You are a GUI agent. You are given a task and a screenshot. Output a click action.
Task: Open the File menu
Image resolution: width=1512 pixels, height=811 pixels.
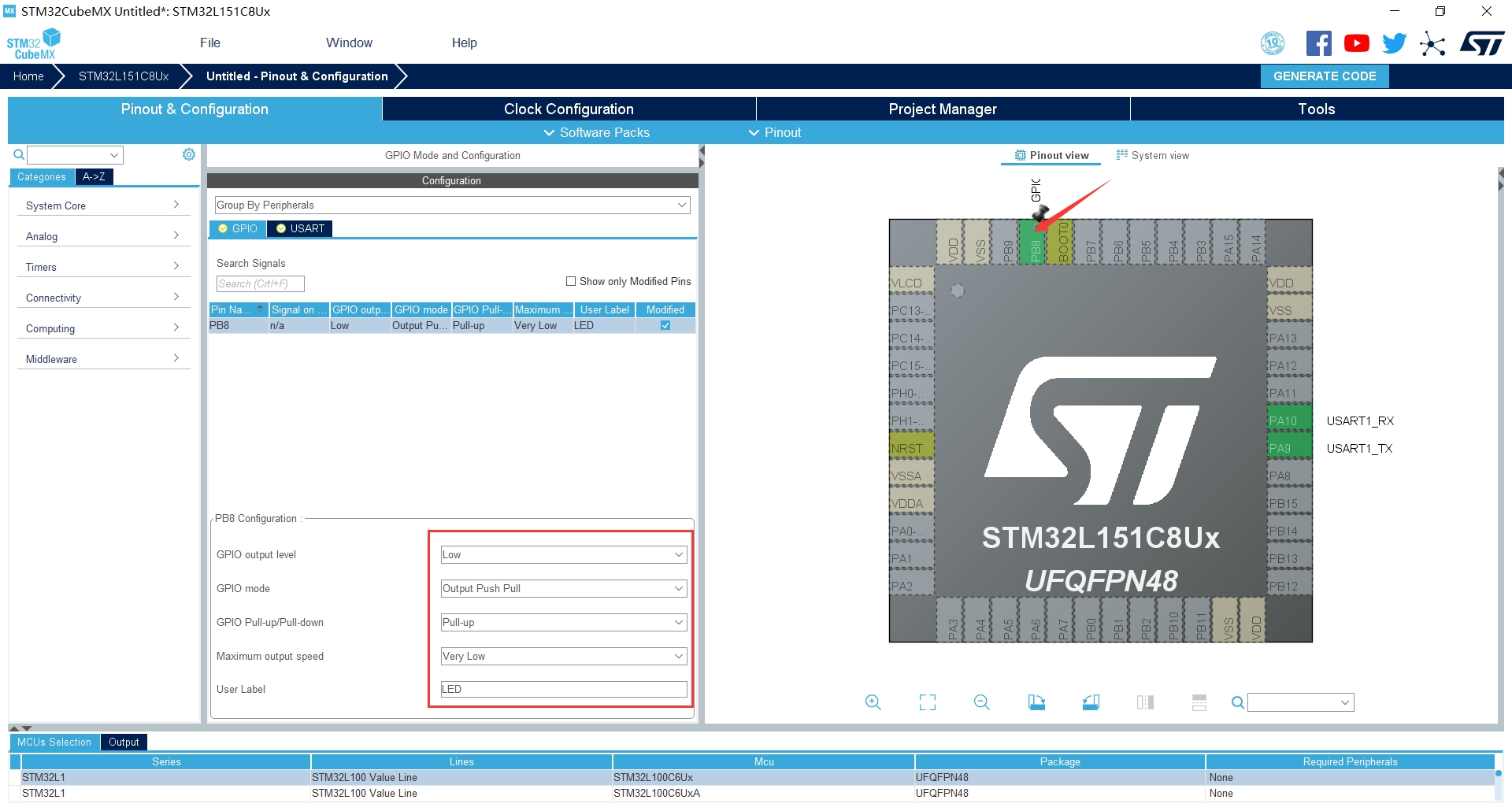[210, 43]
